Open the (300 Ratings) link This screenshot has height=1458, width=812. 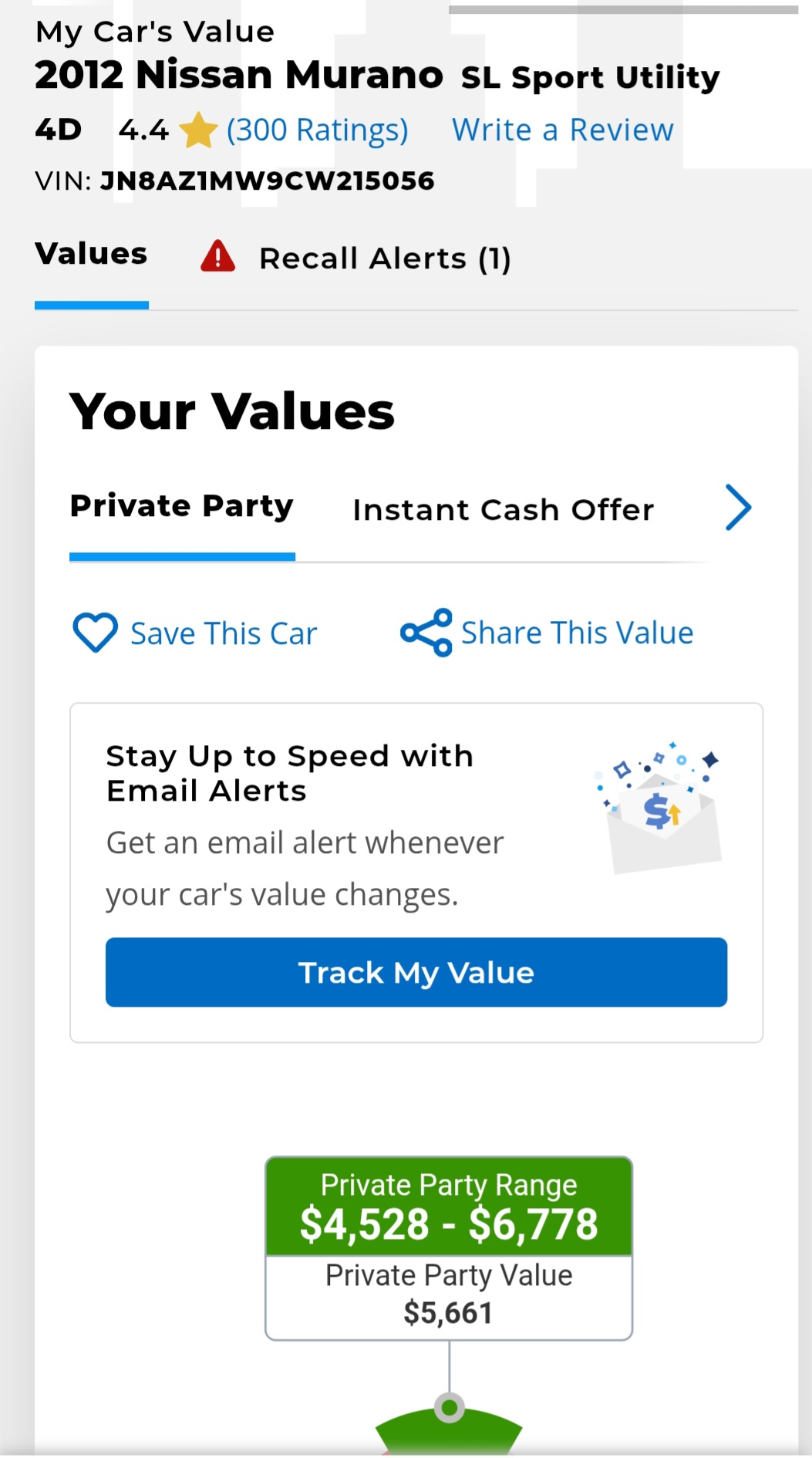[317, 130]
